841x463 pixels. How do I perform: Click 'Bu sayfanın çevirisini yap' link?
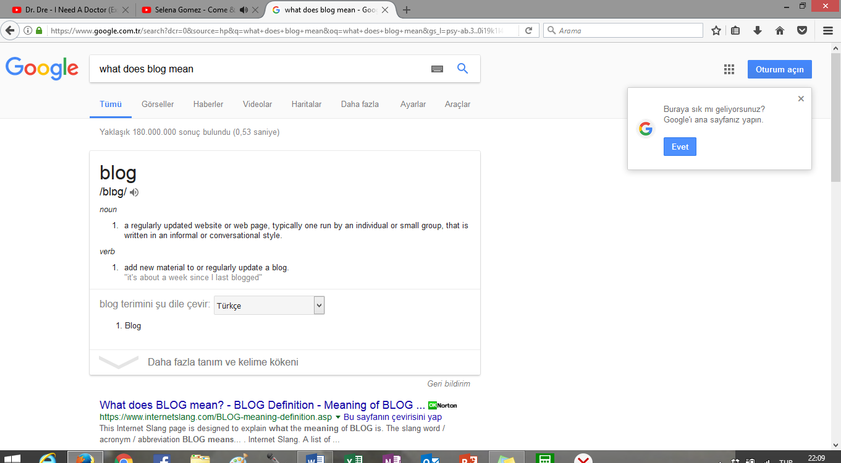pos(393,417)
